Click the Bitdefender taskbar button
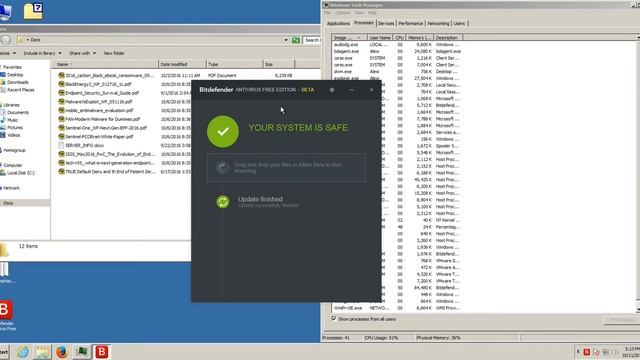This screenshot has width=640, height=360. (x=102, y=352)
